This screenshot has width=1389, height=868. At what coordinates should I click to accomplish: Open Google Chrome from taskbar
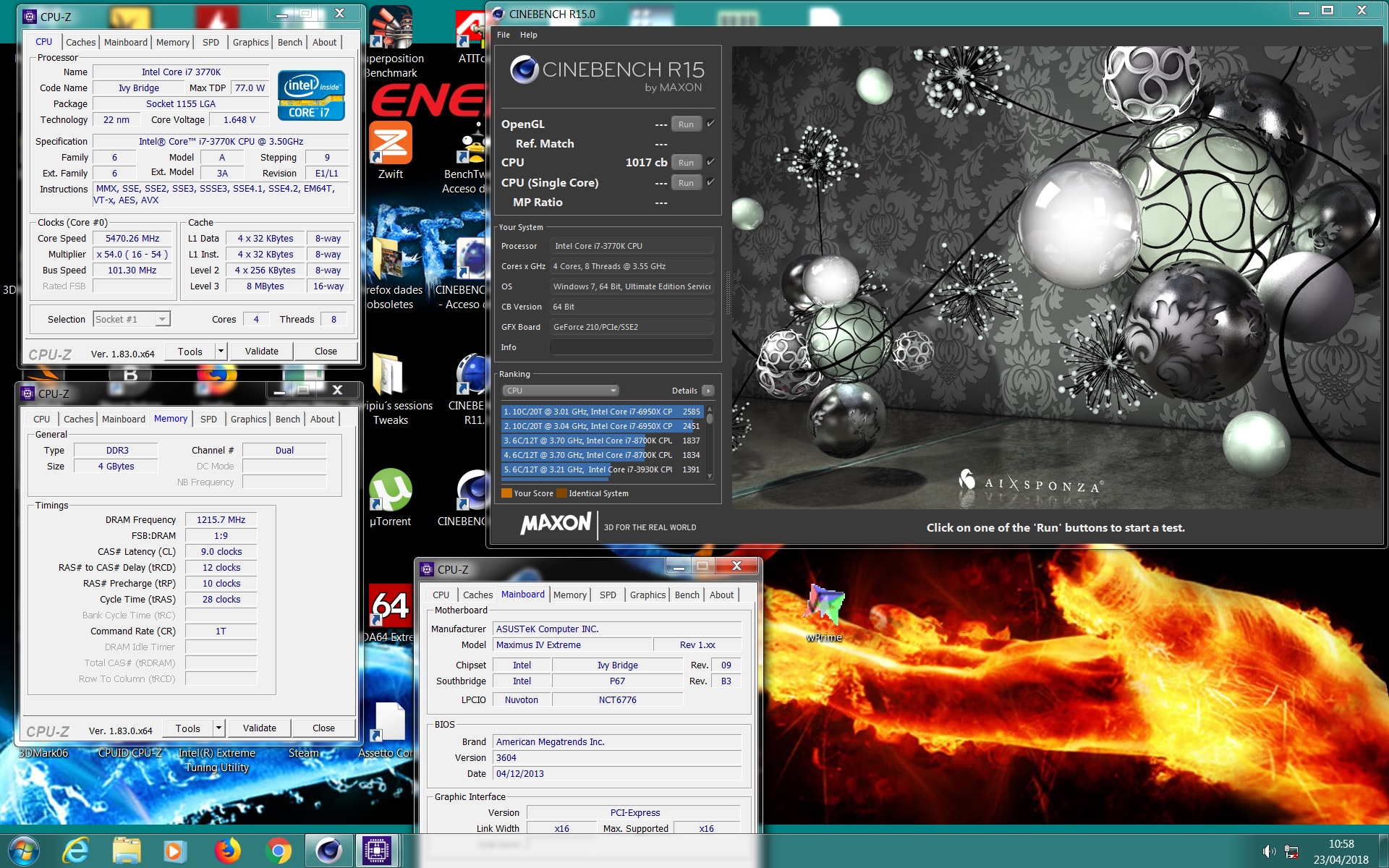point(277,851)
